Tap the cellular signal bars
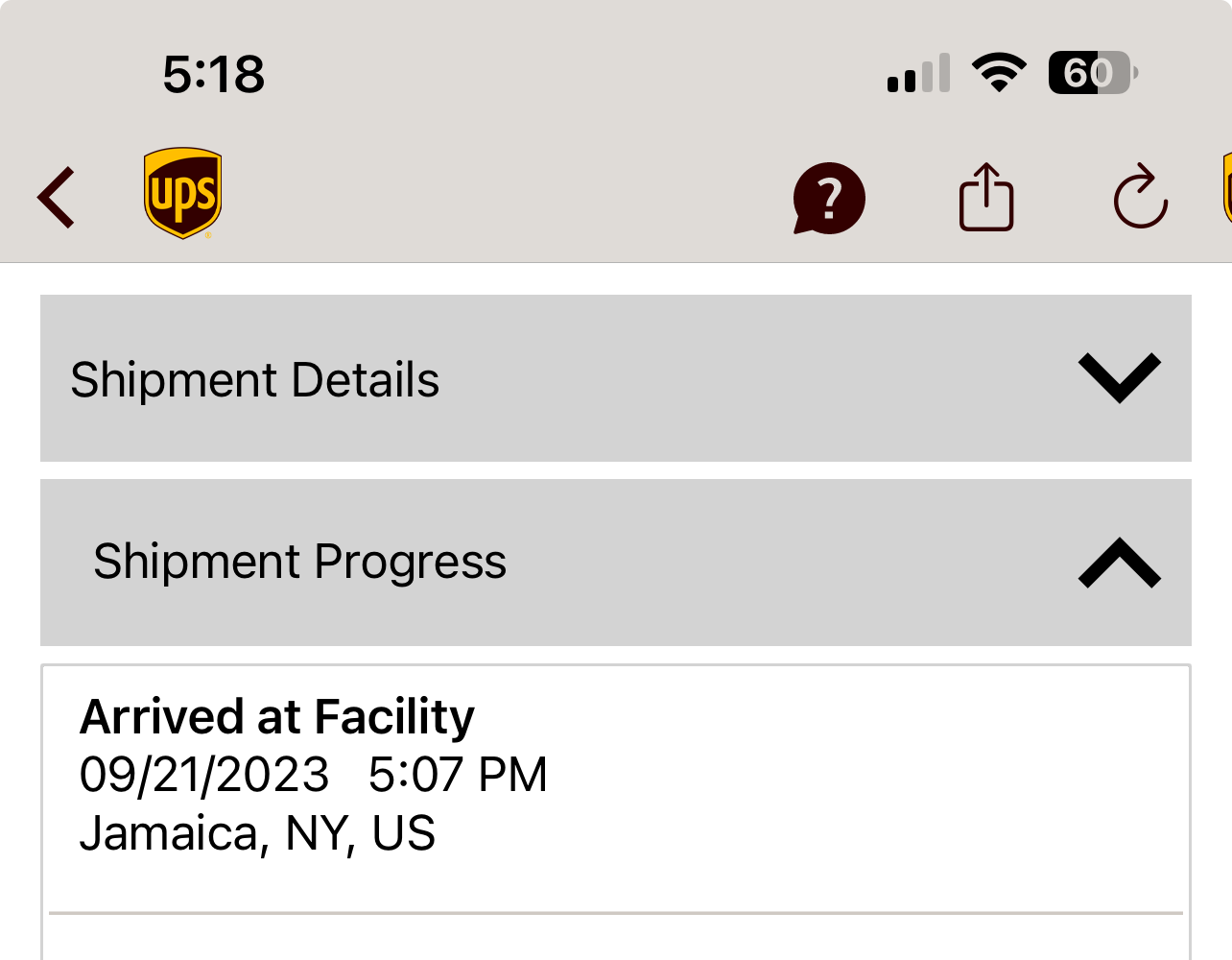The image size is (1232, 960). (x=918, y=74)
